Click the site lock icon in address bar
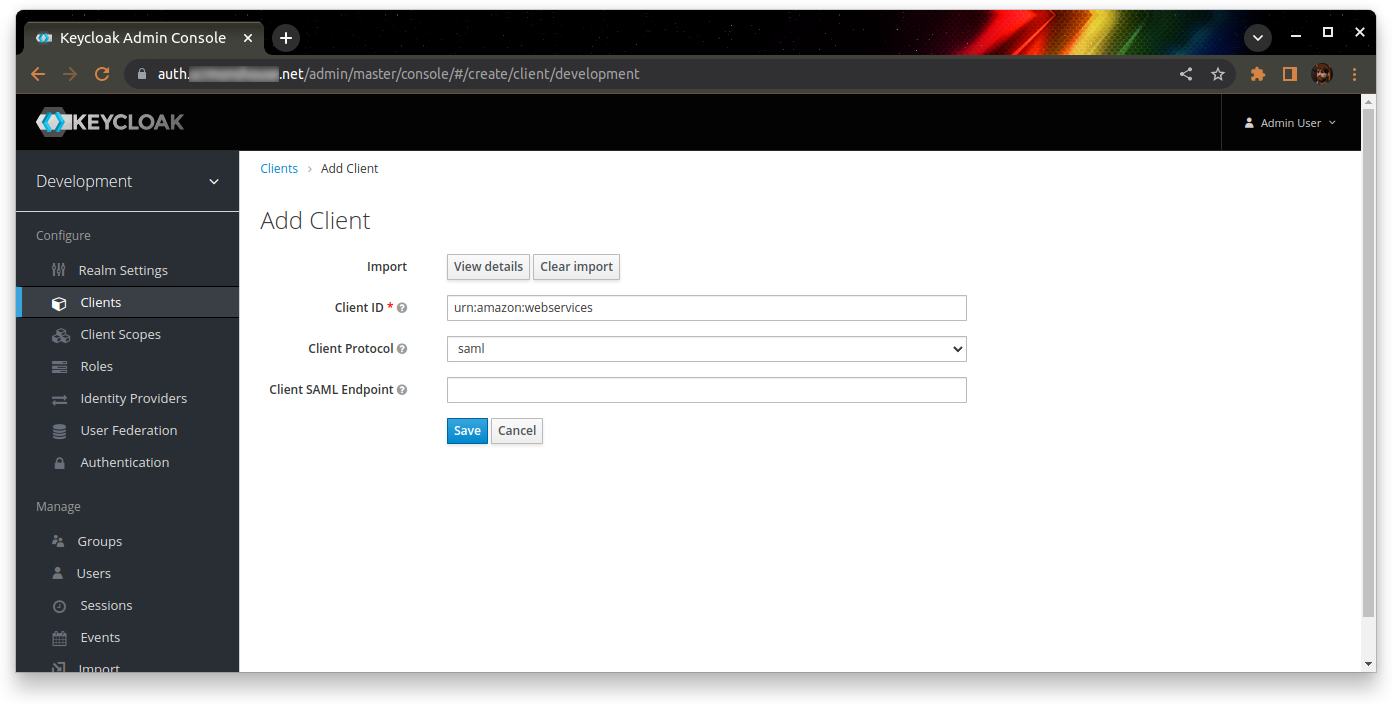 coord(141,74)
